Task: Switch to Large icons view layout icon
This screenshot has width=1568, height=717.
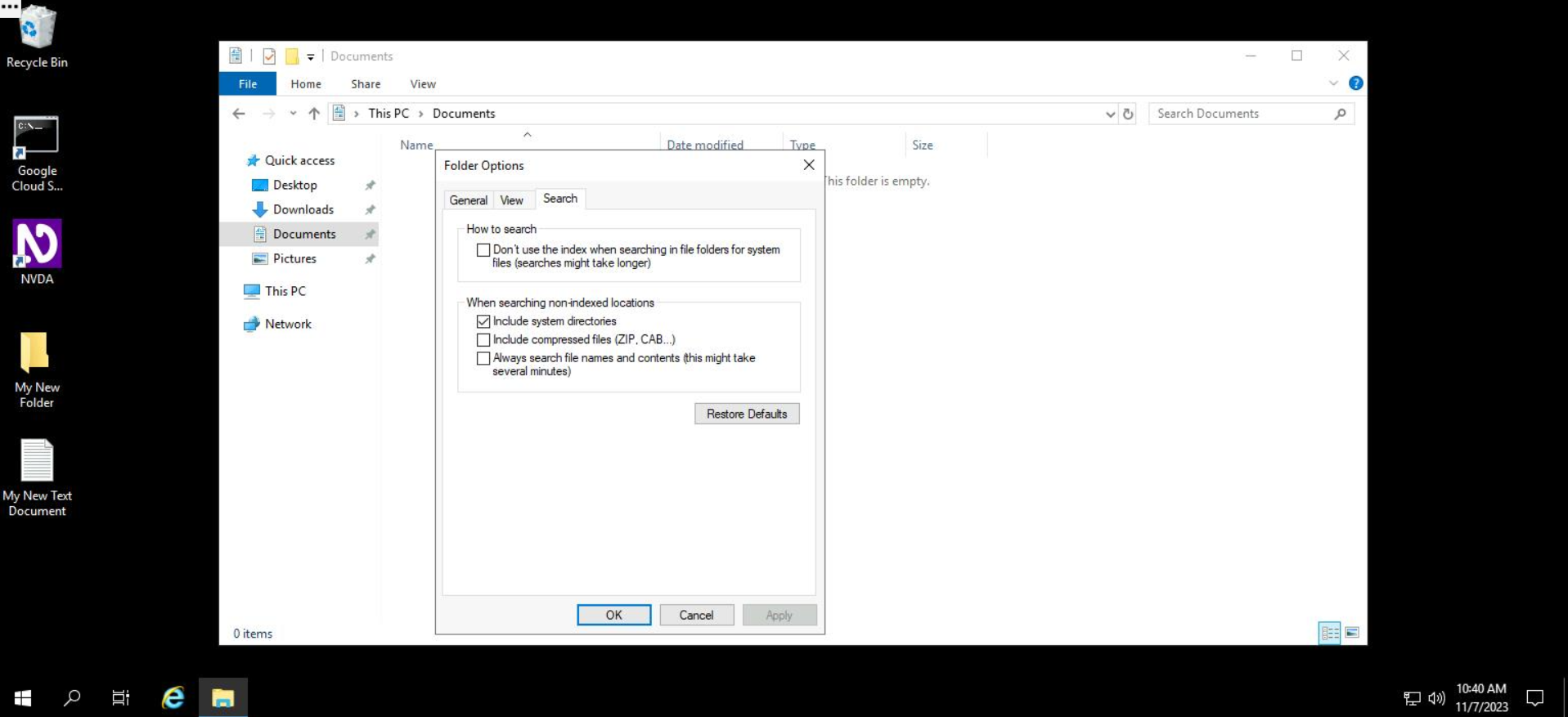Action: [x=1352, y=633]
